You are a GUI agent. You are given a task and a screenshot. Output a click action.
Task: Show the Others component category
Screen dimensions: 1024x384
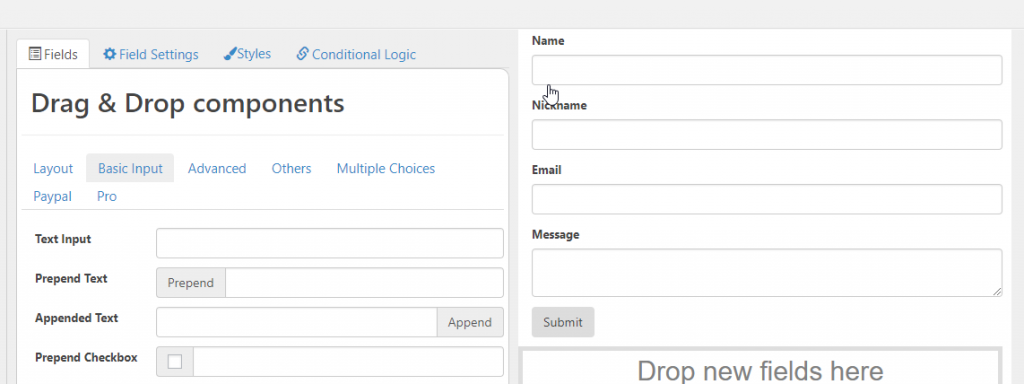[x=291, y=168]
